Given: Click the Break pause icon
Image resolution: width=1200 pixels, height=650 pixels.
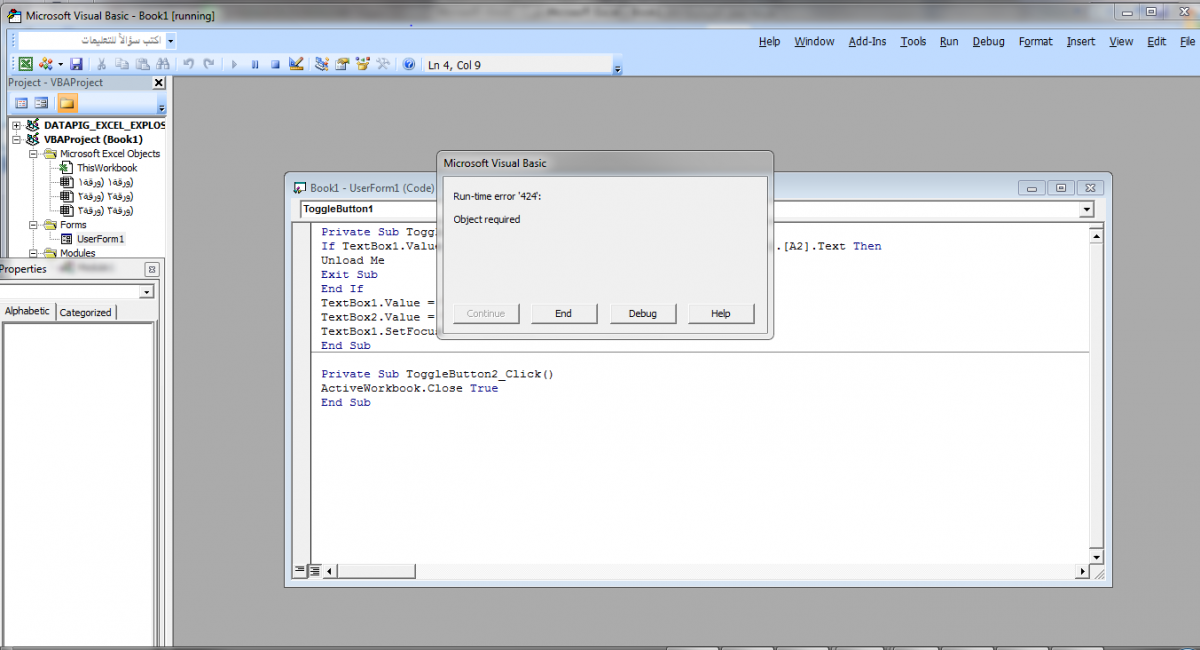Looking at the screenshot, I should 255,64.
